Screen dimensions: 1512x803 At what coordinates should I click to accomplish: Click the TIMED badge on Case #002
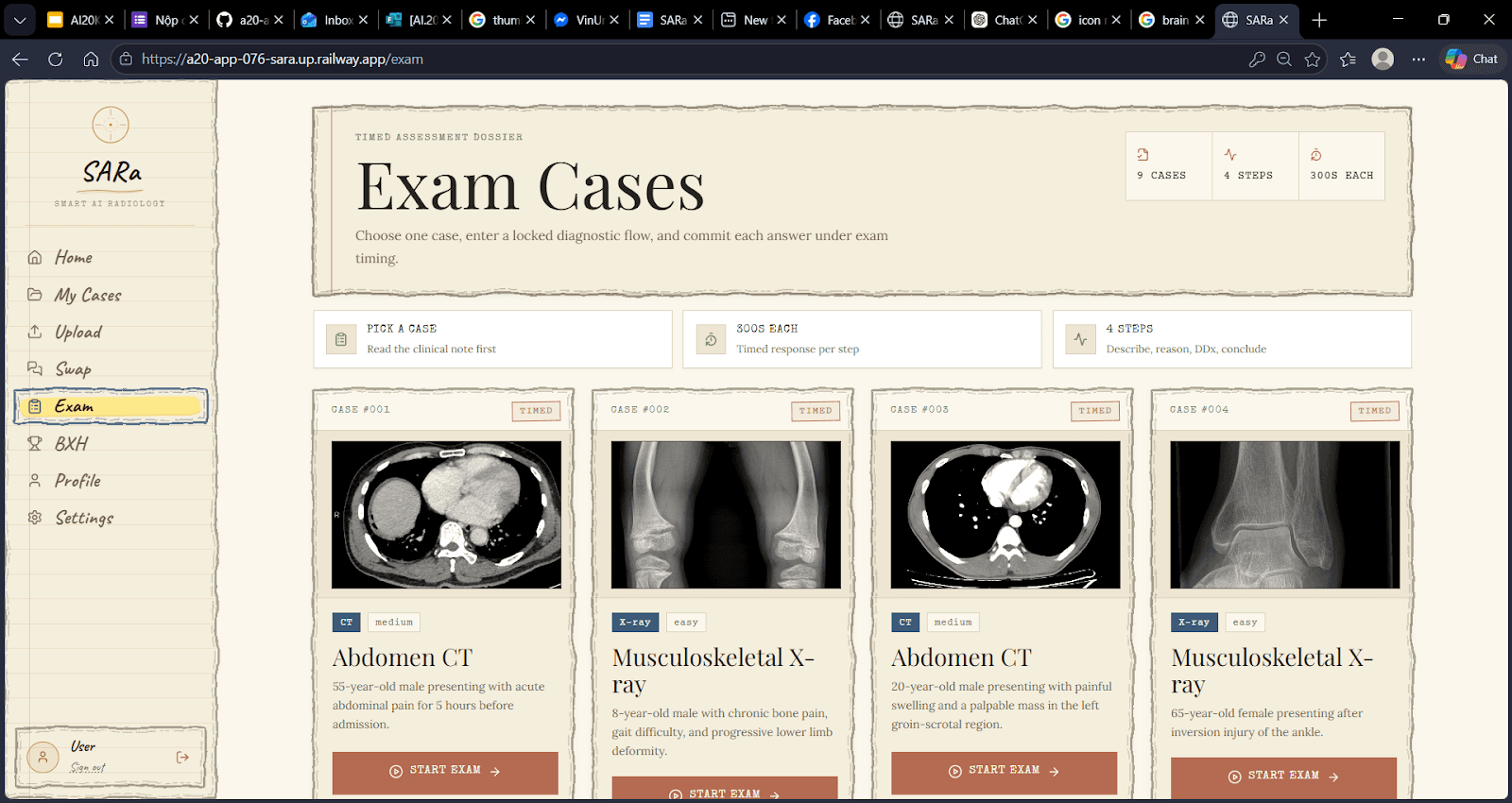[816, 411]
